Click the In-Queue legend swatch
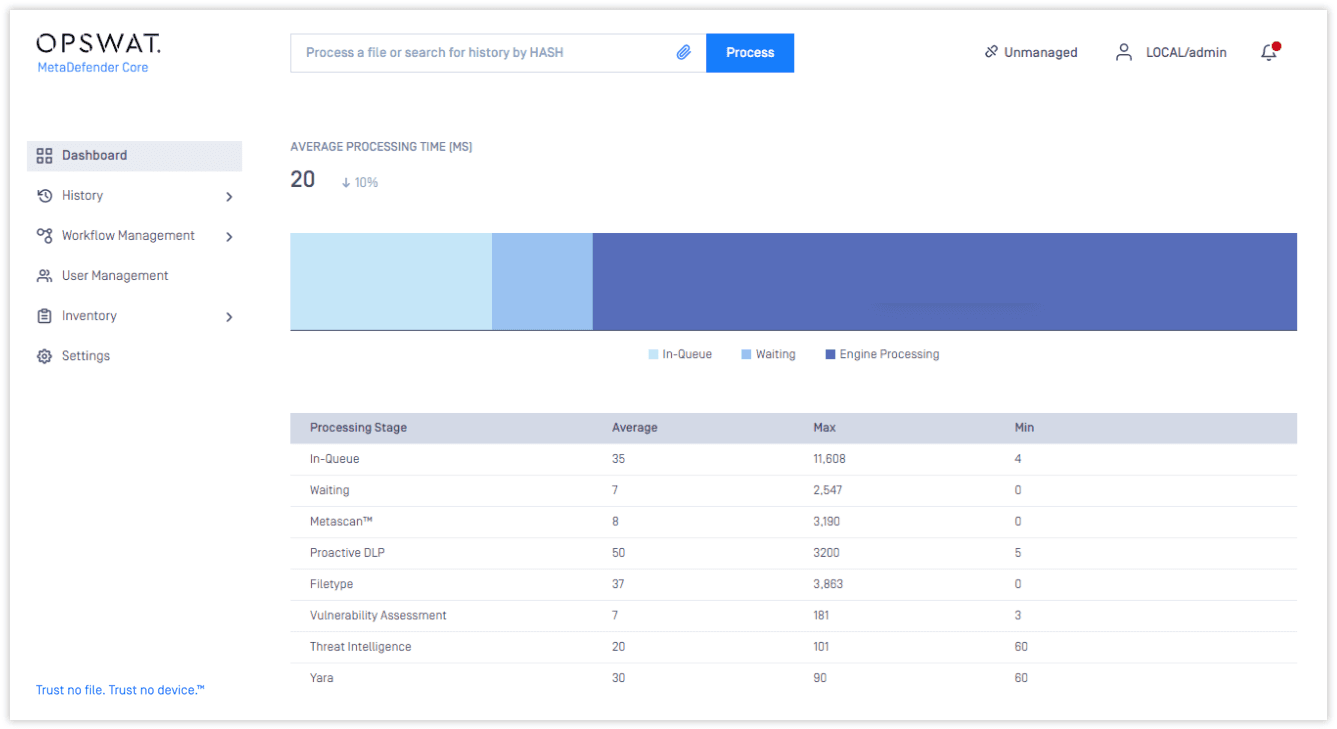This screenshot has height=729, width=1337. point(653,355)
